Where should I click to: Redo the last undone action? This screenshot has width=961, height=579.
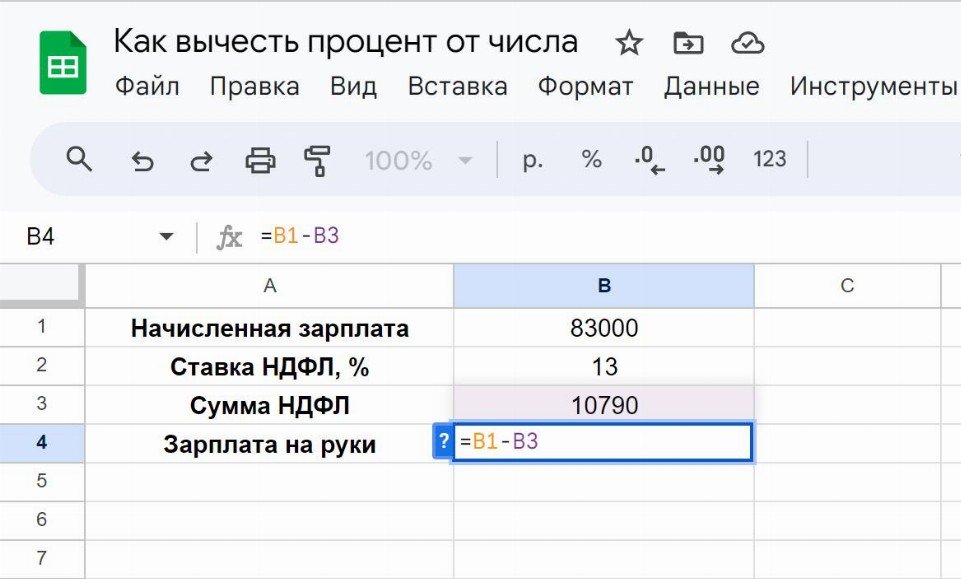pyautogui.click(x=201, y=160)
